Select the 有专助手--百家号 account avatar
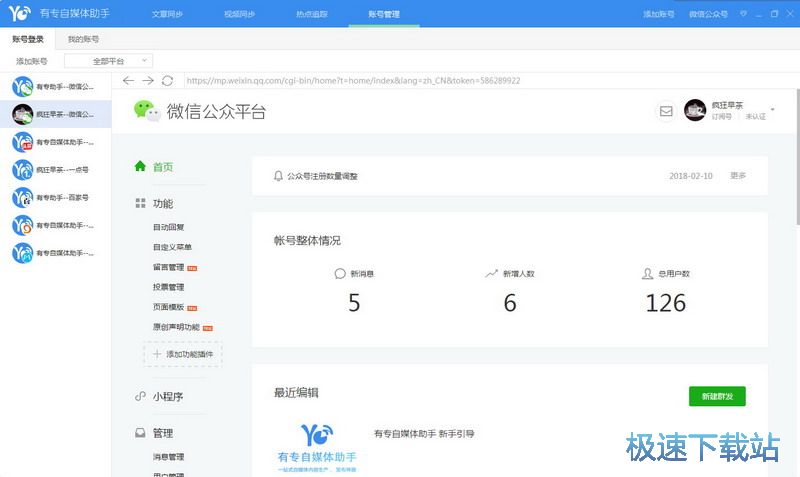The width and height of the screenshot is (800, 477). [x=22, y=197]
